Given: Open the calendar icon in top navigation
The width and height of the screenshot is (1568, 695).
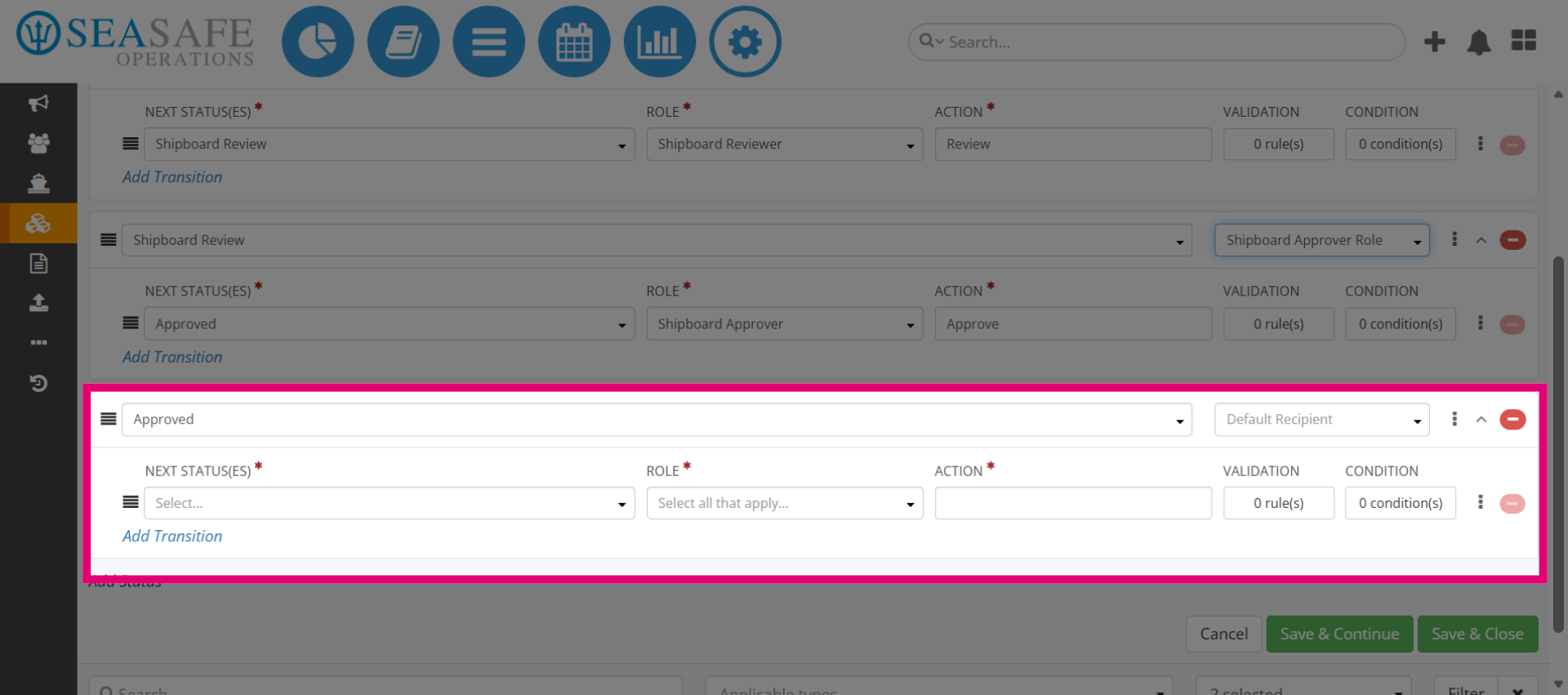Looking at the screenshot, I should (x=574, y=42).
